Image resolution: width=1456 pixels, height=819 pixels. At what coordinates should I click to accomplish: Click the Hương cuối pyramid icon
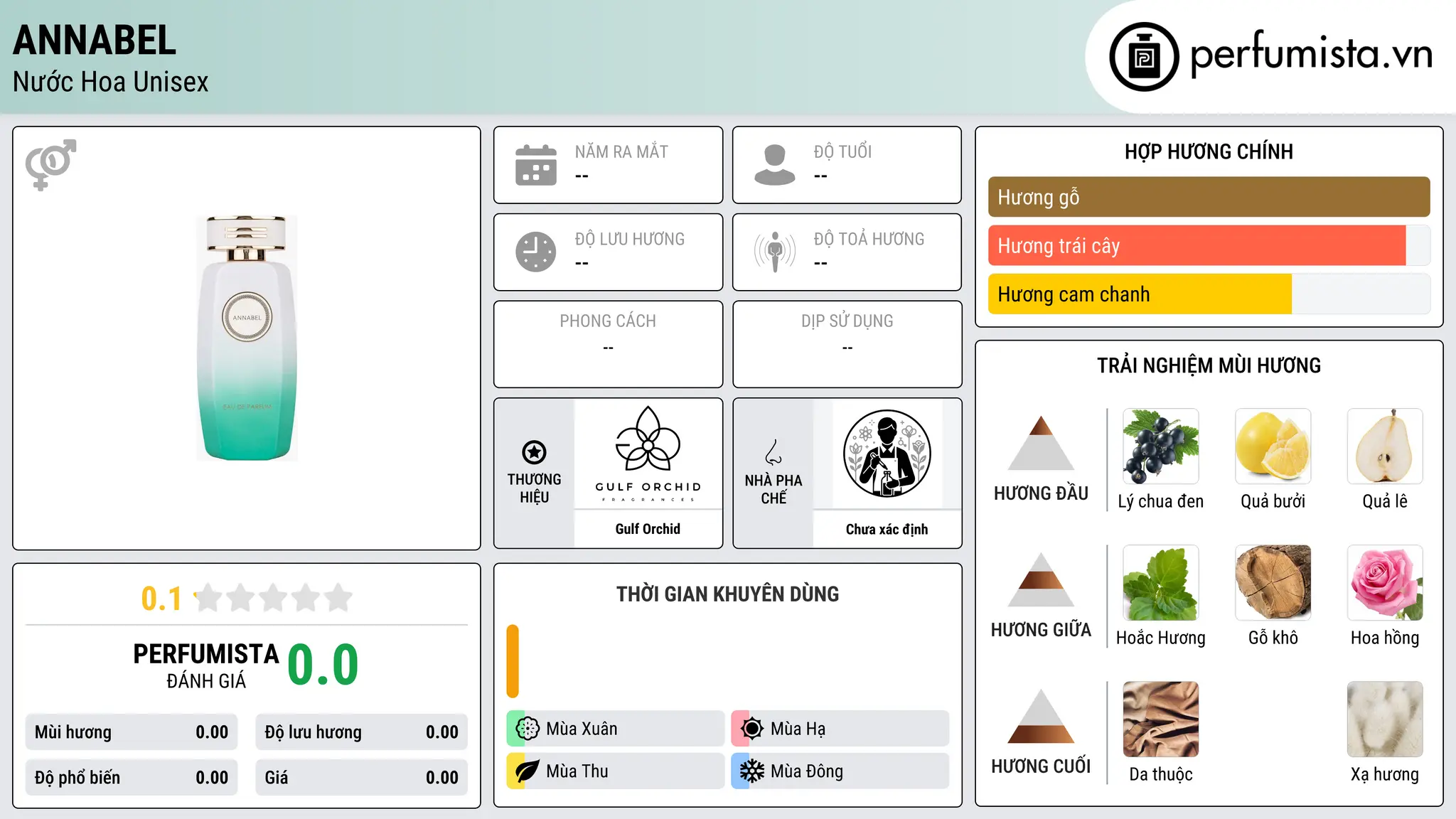point(1041,716)
